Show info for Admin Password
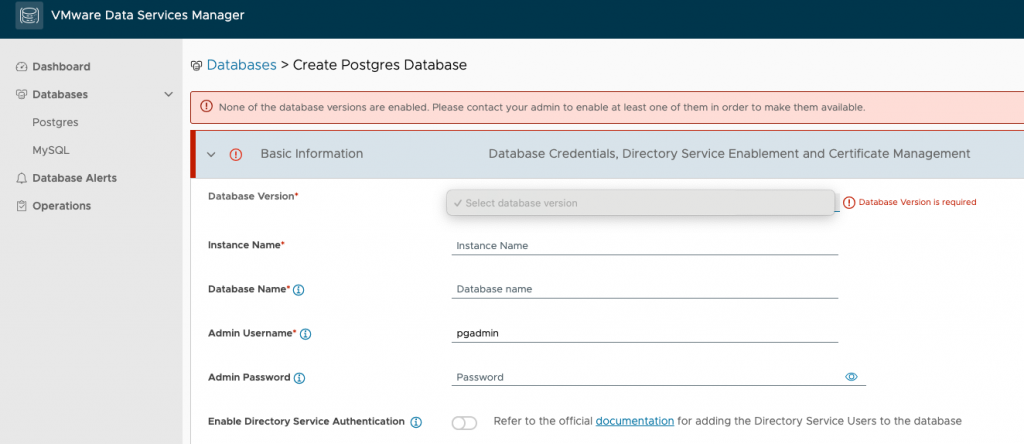1024x444 pixels. click(299, 378)
